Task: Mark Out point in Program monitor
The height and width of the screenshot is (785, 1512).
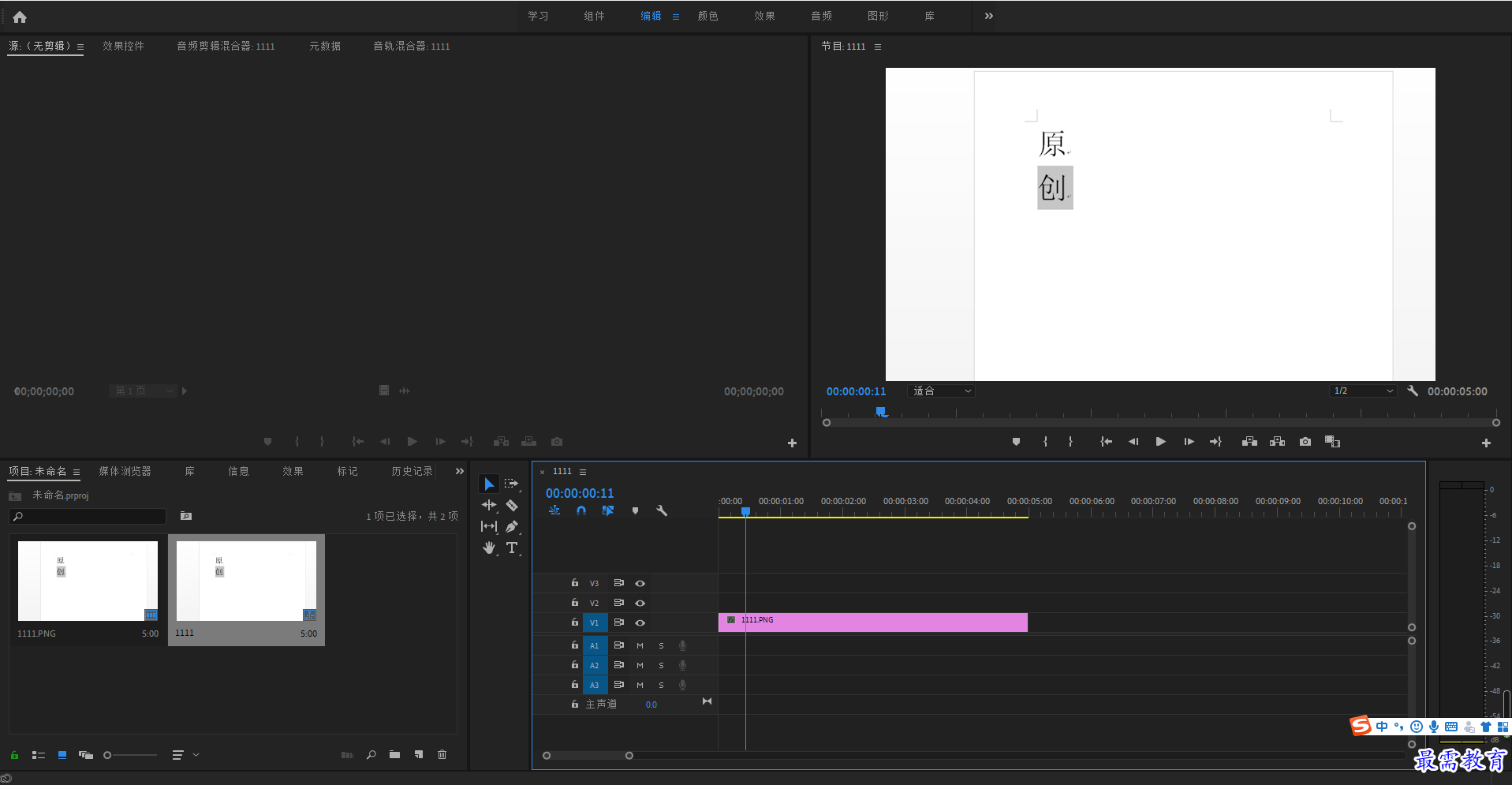Action: click(x=1070, y=442)
